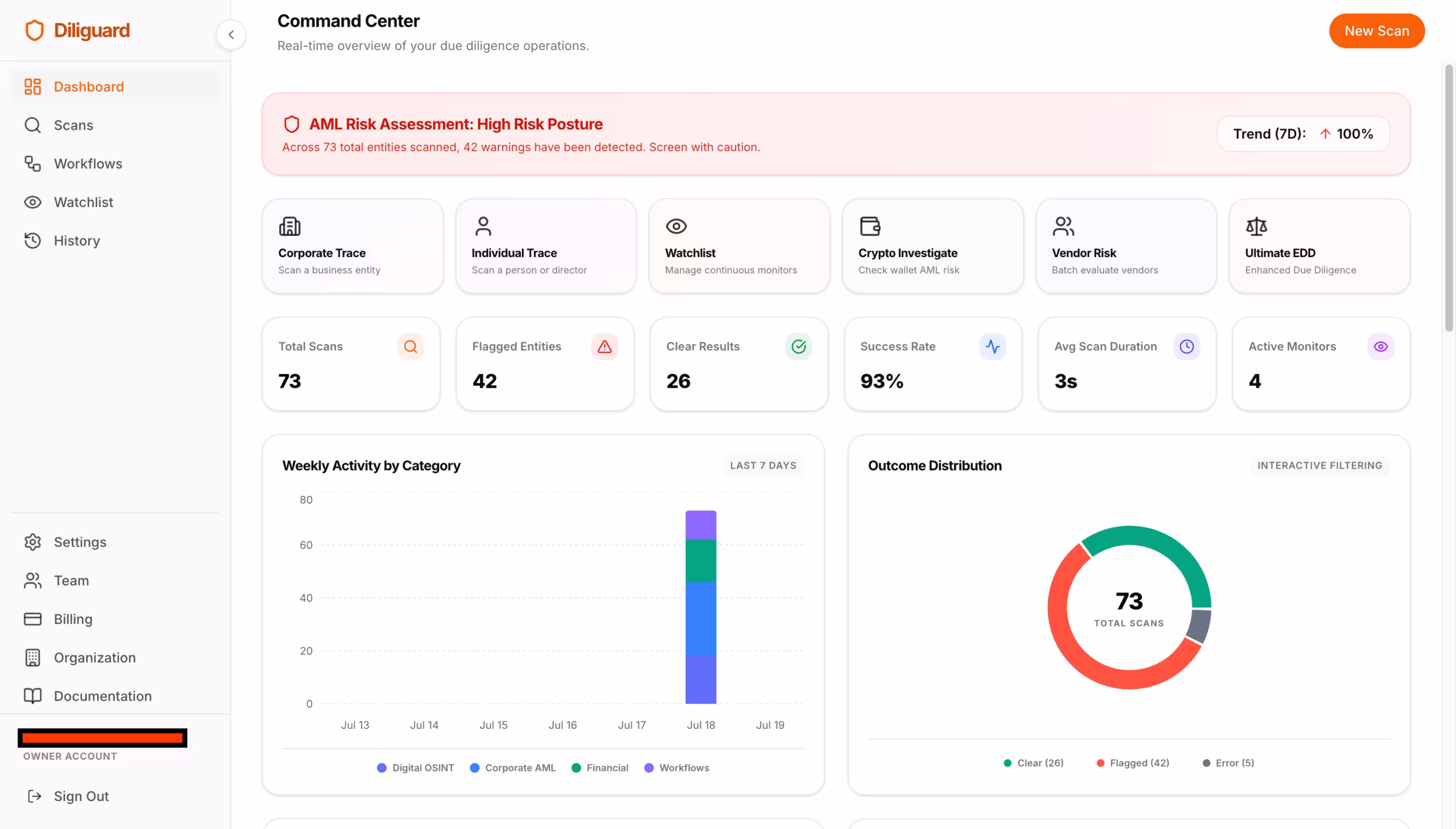
Task: Click the Individual Trace person icon
Action: click(483, 226)
